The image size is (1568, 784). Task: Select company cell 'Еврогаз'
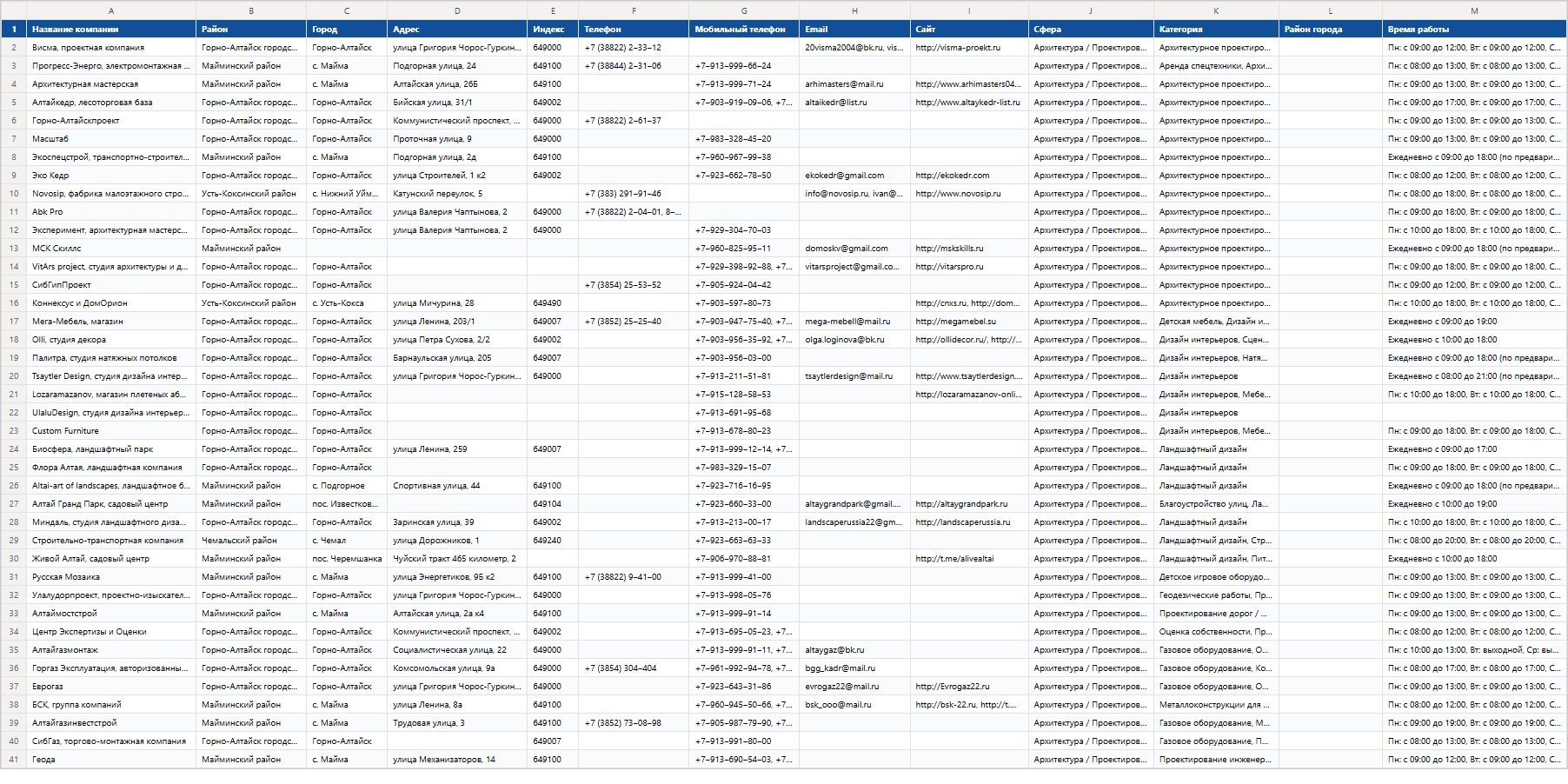click(111, 687)
